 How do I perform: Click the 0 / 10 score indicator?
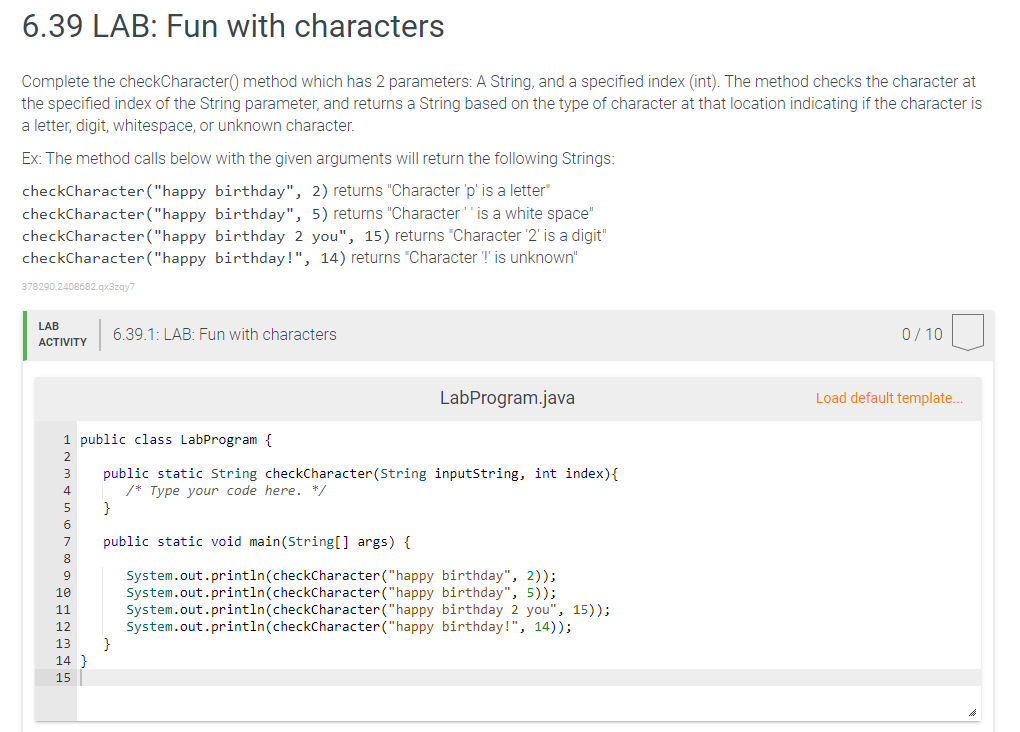pos(920,335)
